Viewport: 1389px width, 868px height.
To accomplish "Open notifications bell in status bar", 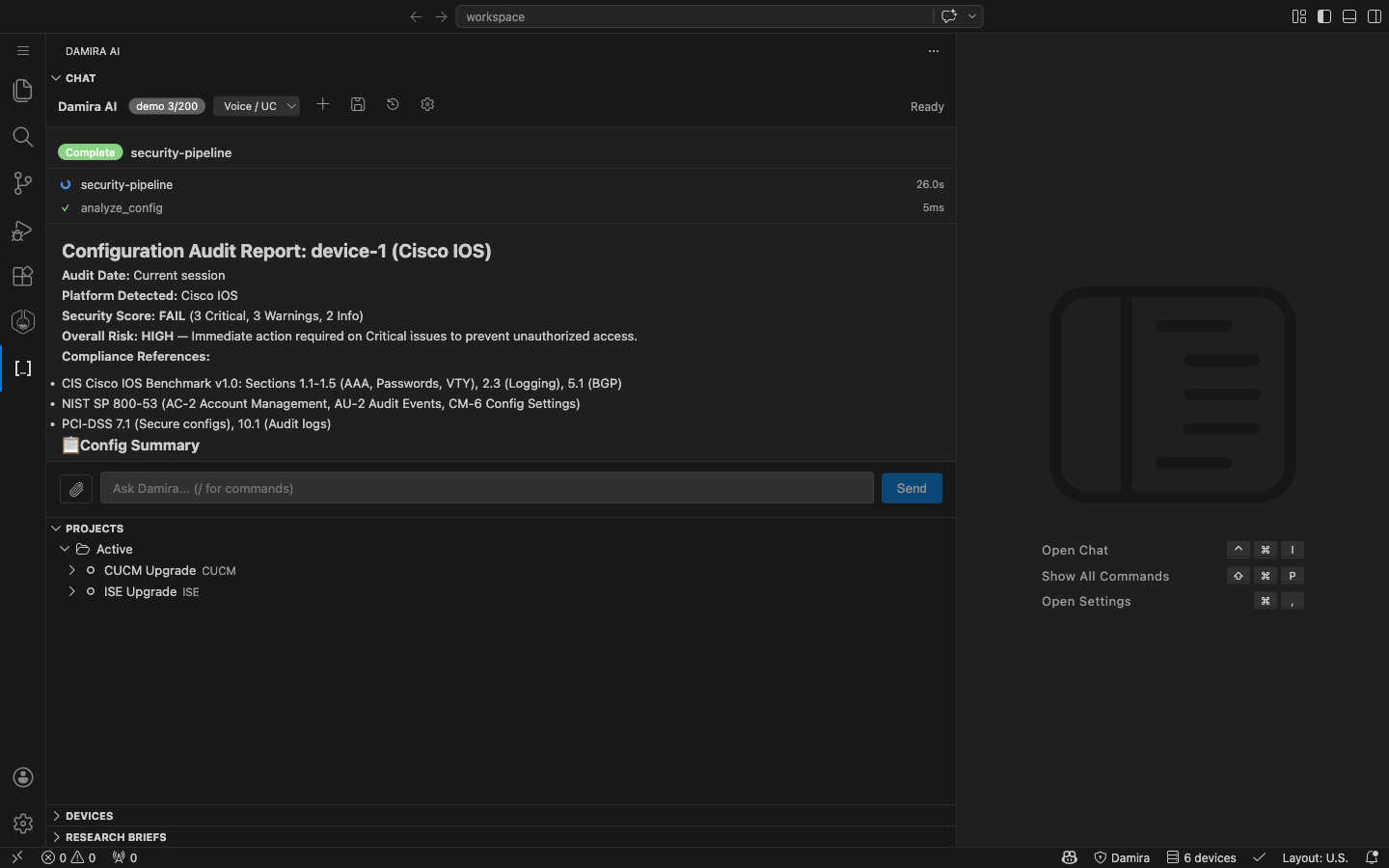I will (1372, 857).
